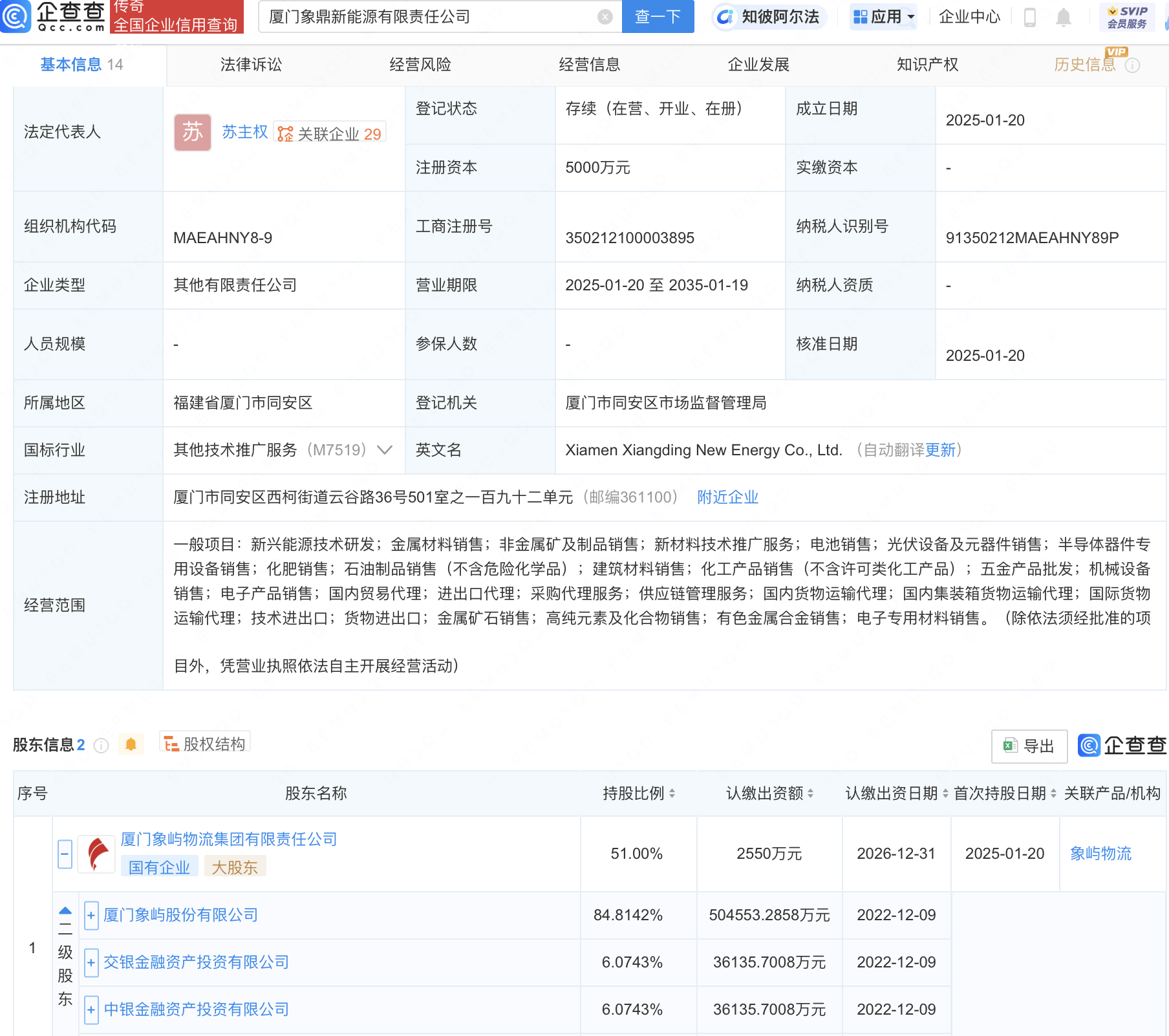1169x1036 pixels.
Task: Open the 象屿物流 related product link
Action: coord(1100,854)
